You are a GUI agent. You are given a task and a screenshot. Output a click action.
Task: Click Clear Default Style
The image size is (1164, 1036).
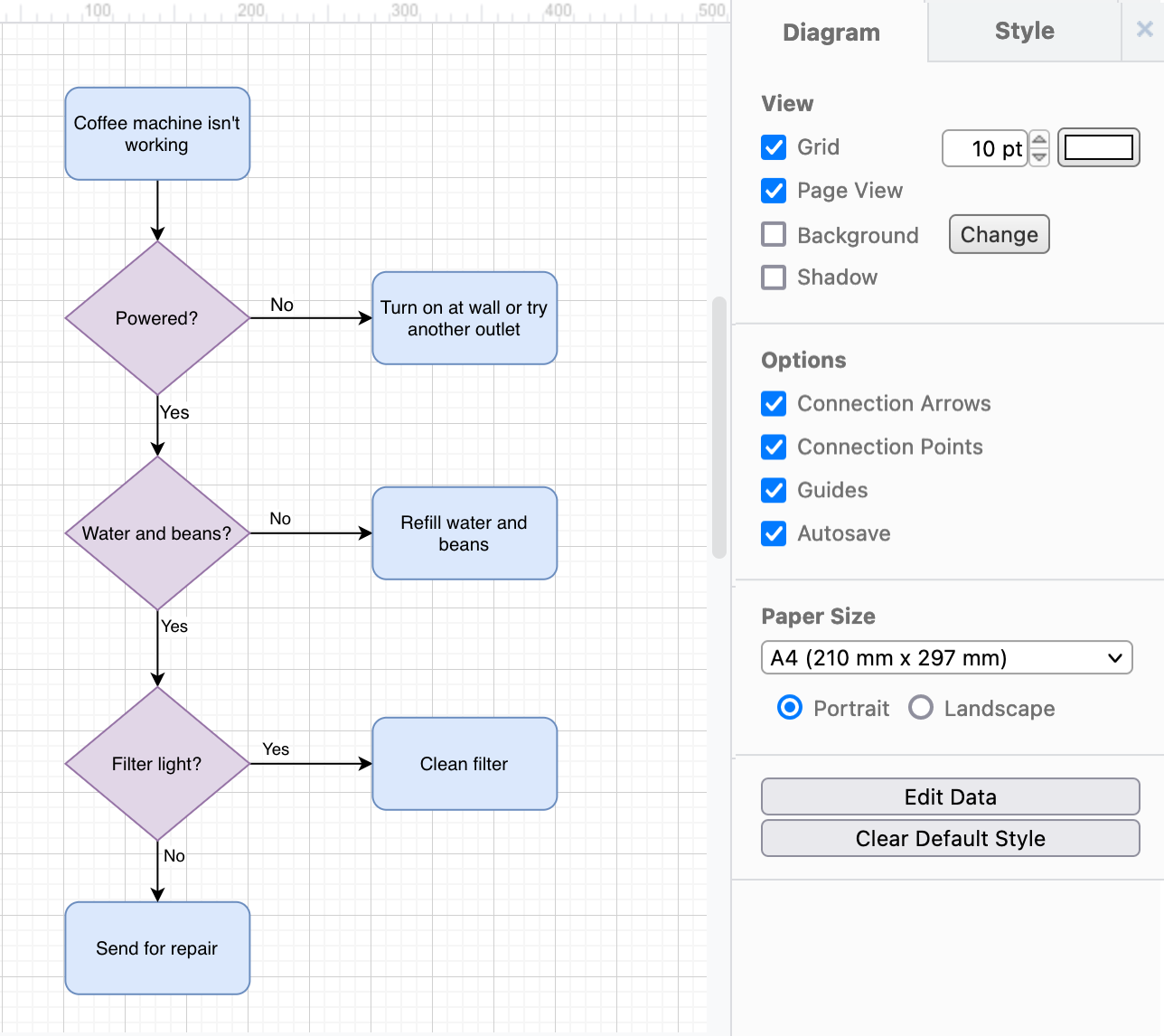pyautogui.click(x=949, y=838)
